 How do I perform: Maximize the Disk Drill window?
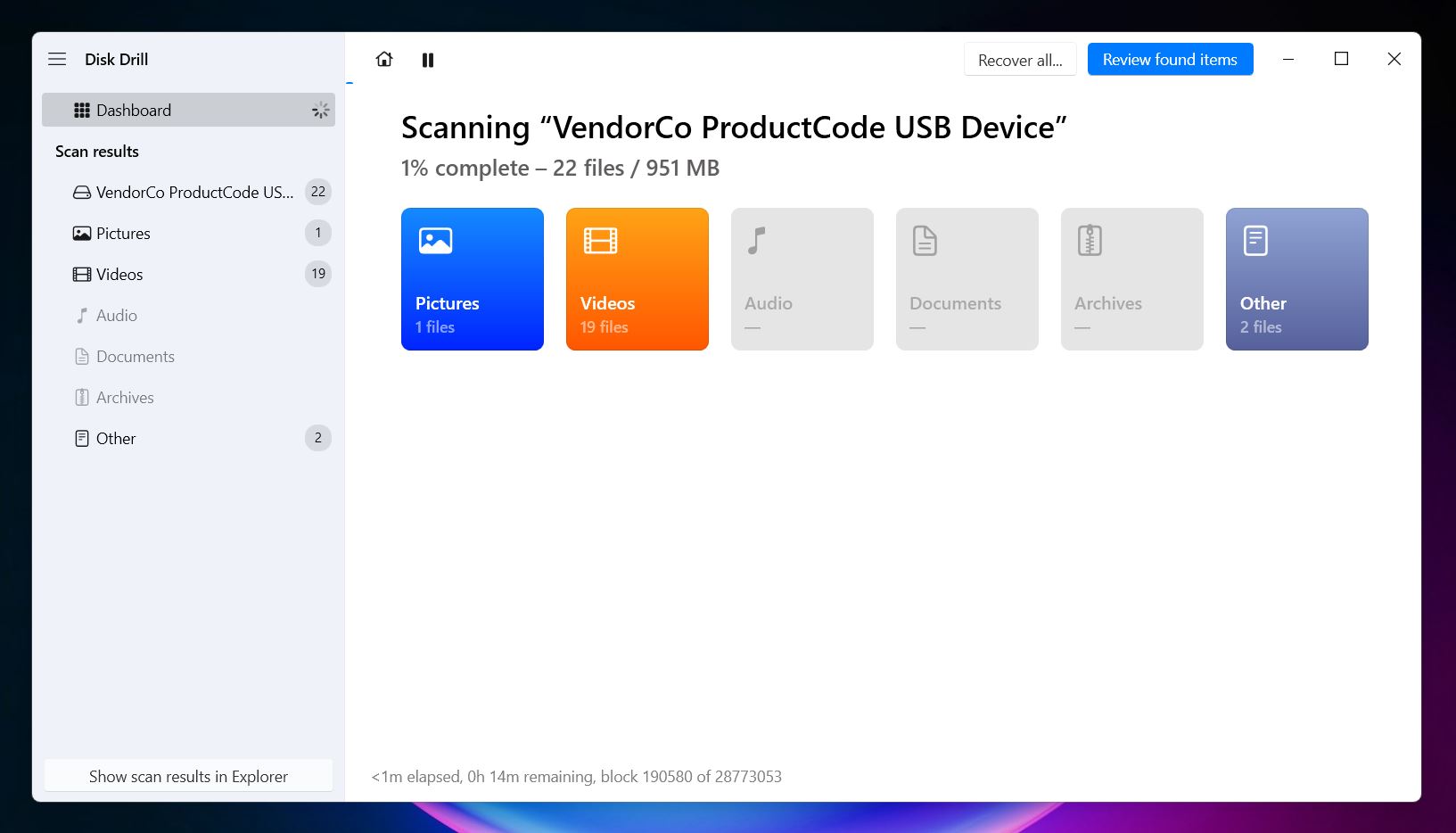click(x=1341, y=59)
